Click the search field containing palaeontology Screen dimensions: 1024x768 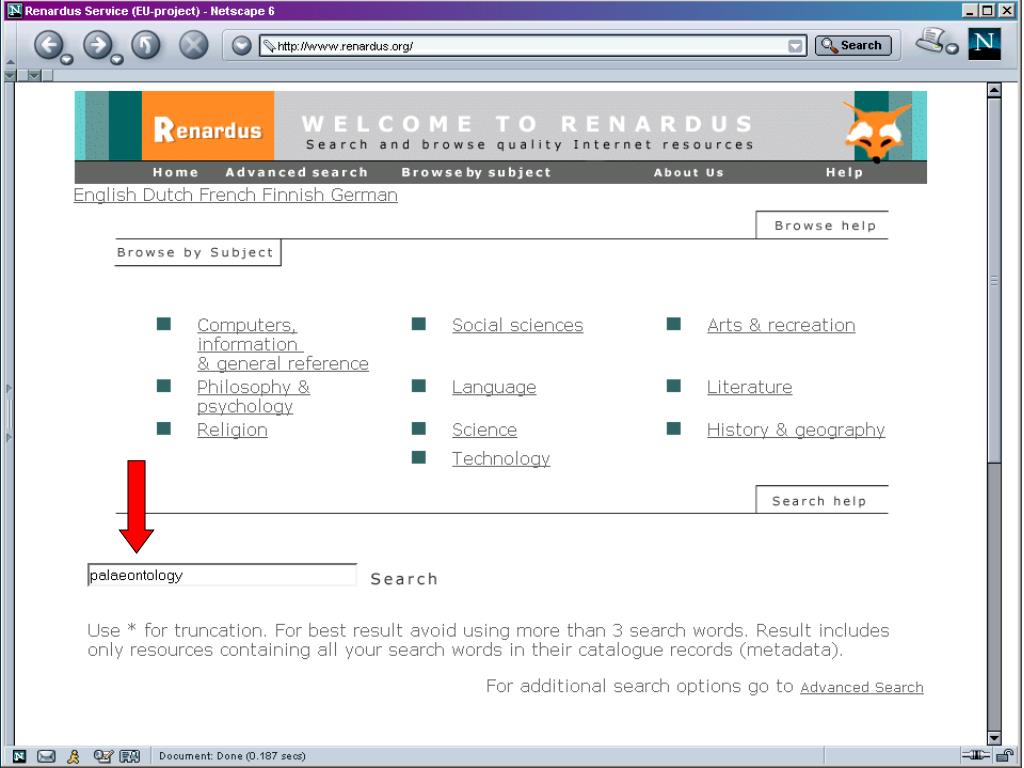pos(222,575)
